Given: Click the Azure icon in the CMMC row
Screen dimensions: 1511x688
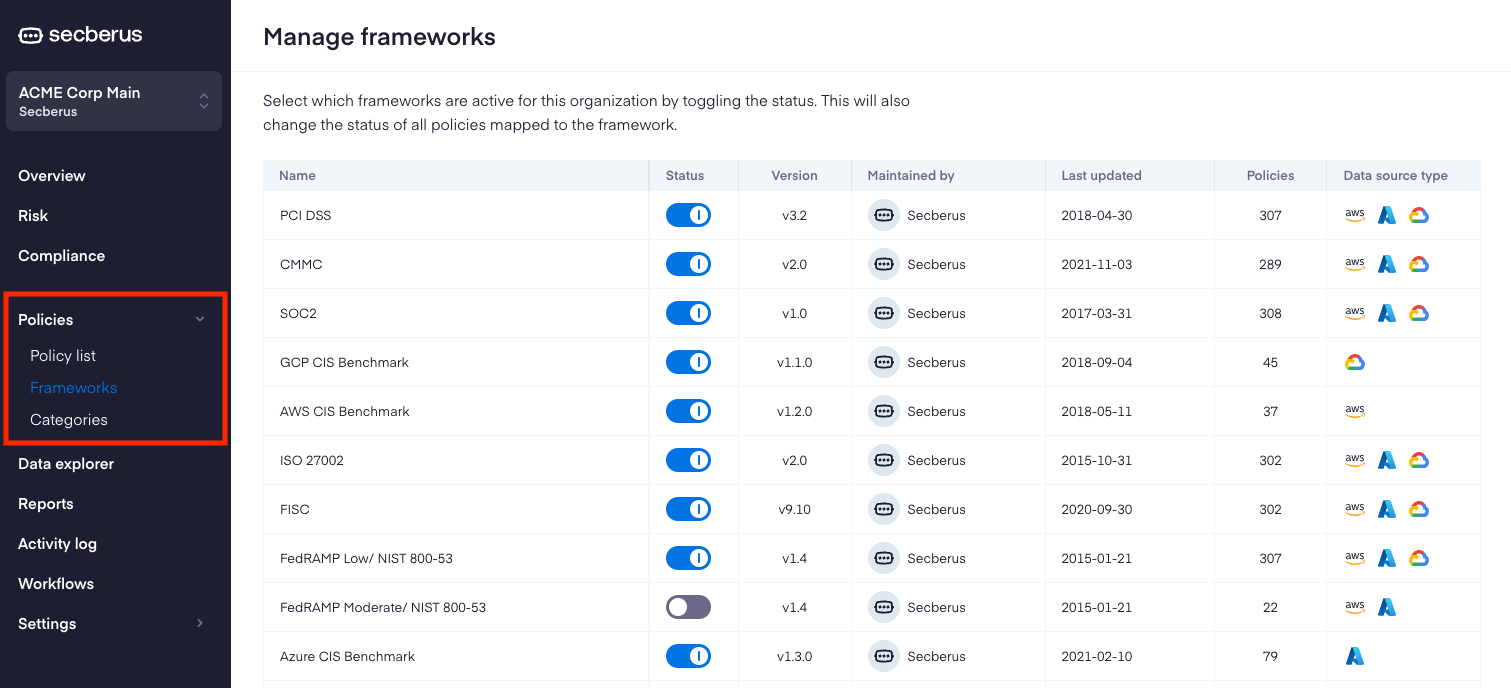Looking at the screenshot, I should click(x=1387, y=264).
